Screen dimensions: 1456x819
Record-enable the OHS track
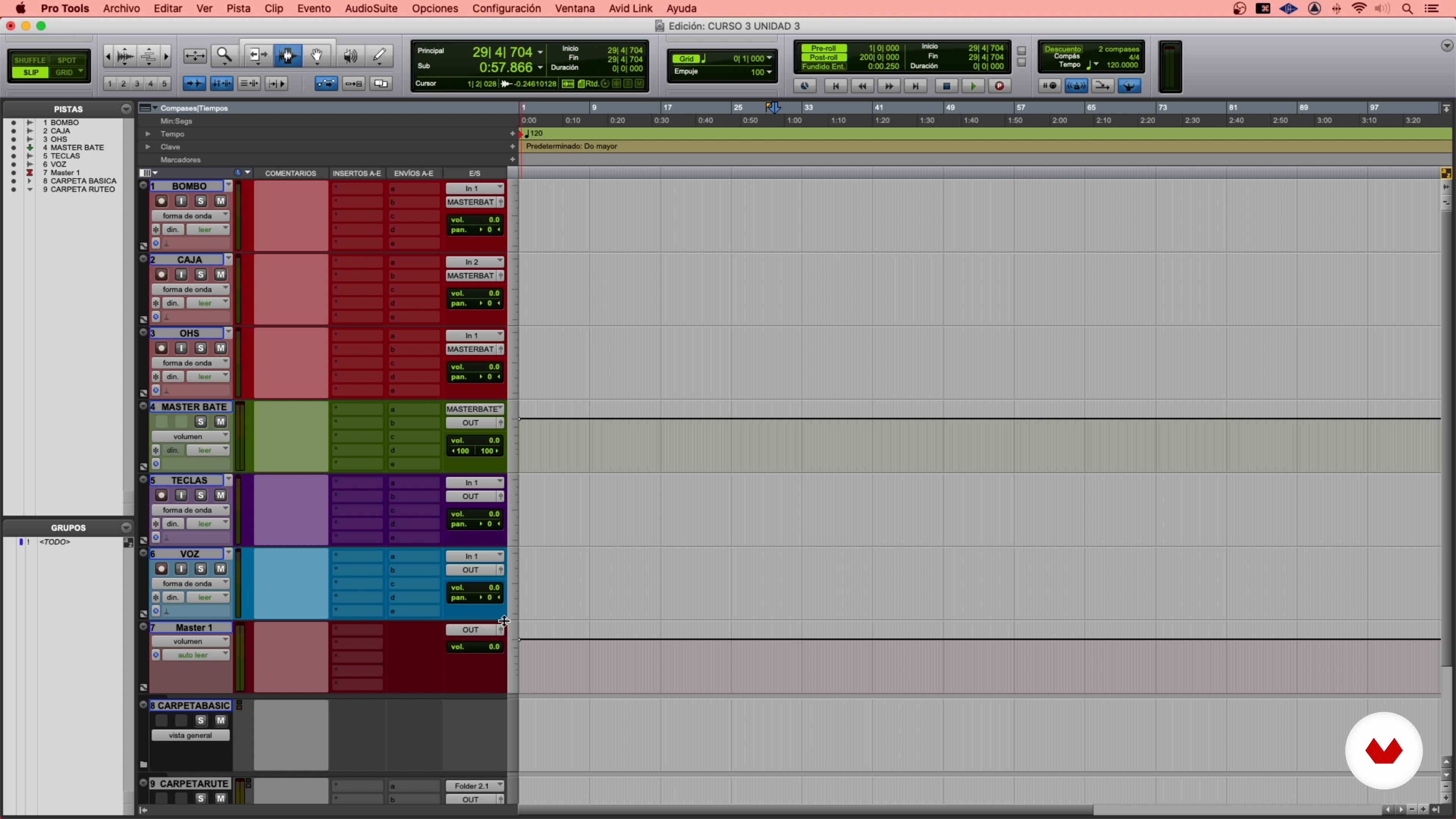[x=161, y=348]
